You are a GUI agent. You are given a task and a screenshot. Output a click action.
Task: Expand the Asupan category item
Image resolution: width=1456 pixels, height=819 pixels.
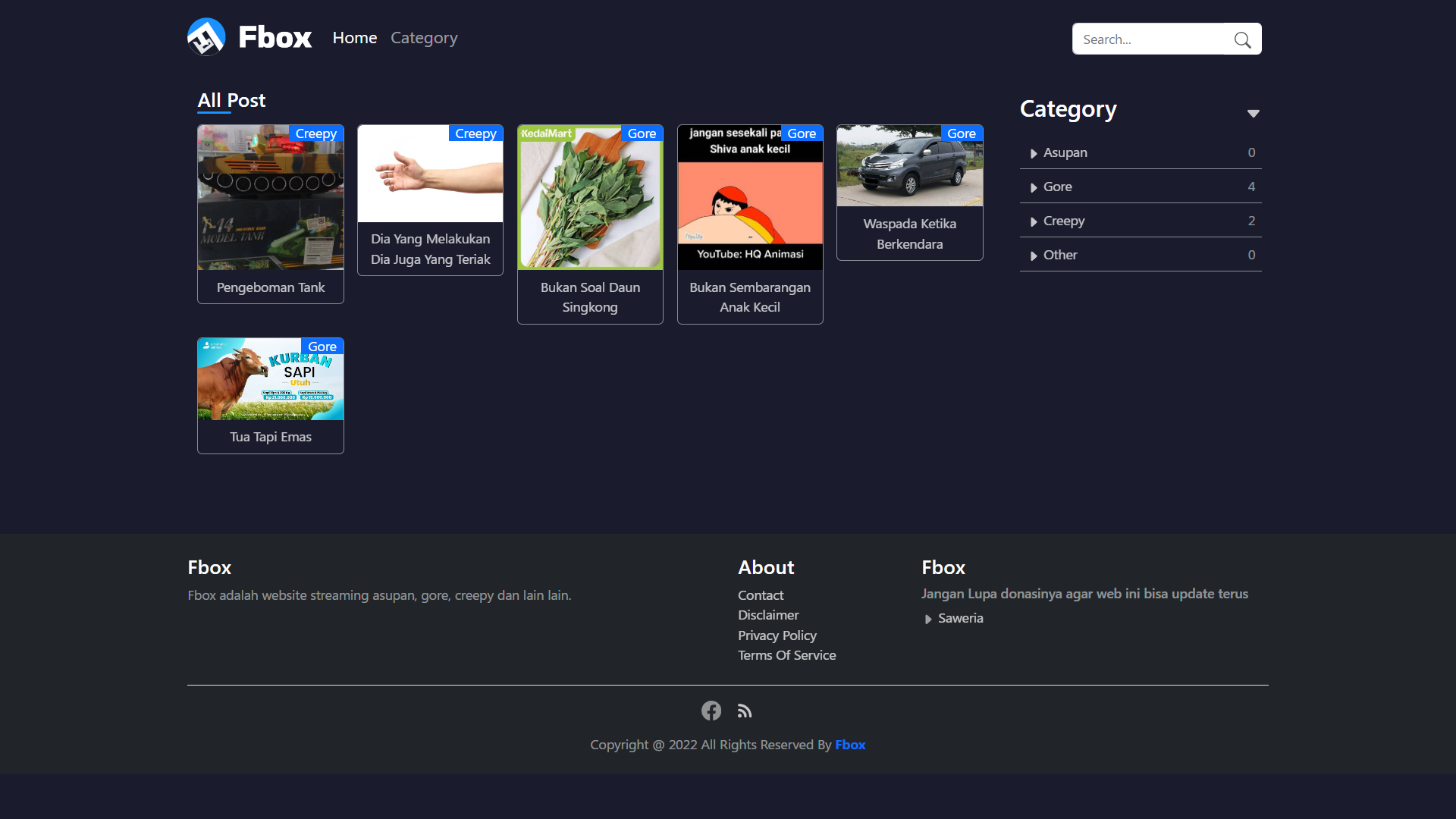(x=1065, y=152)
